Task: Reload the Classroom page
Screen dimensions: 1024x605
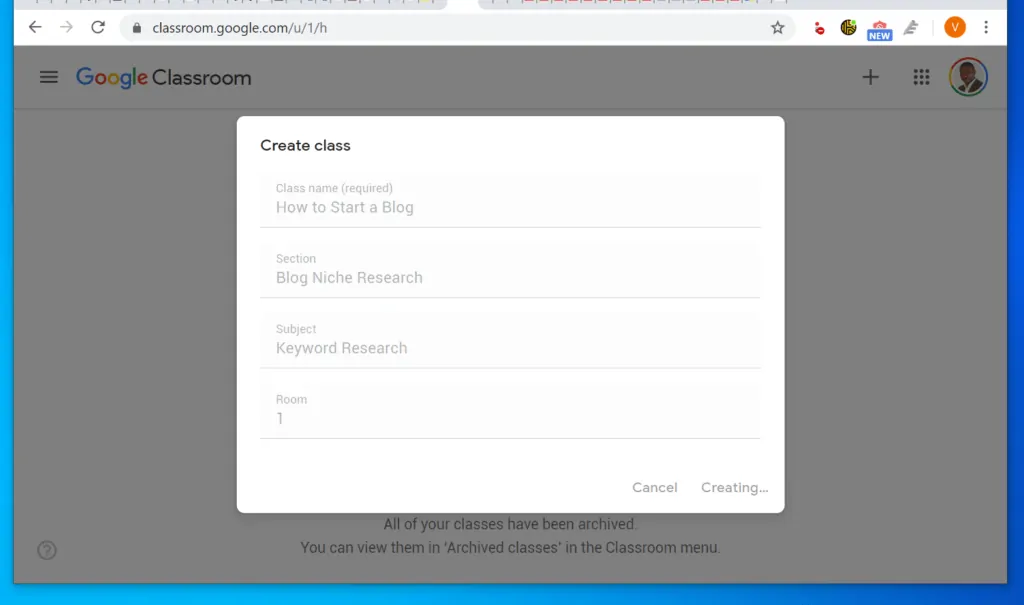Action: [x=97, y=27]
